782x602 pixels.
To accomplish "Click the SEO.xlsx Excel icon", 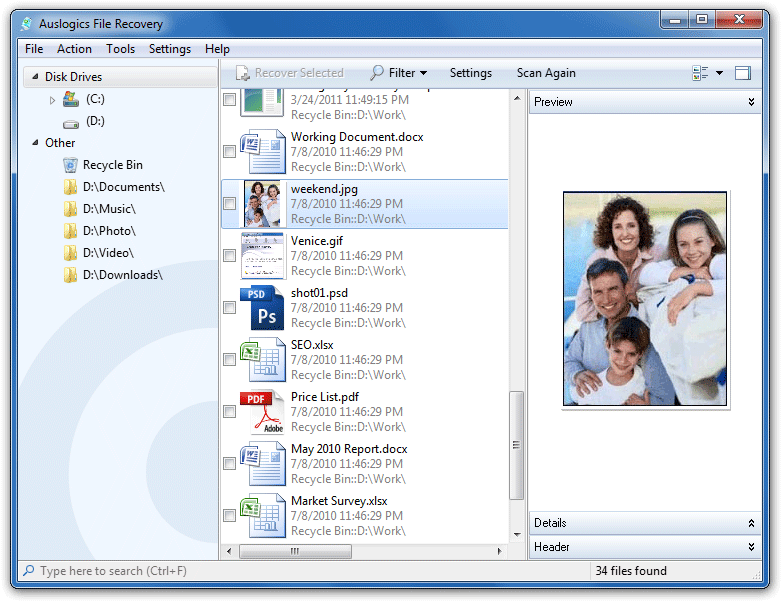I will coord(263,360).
